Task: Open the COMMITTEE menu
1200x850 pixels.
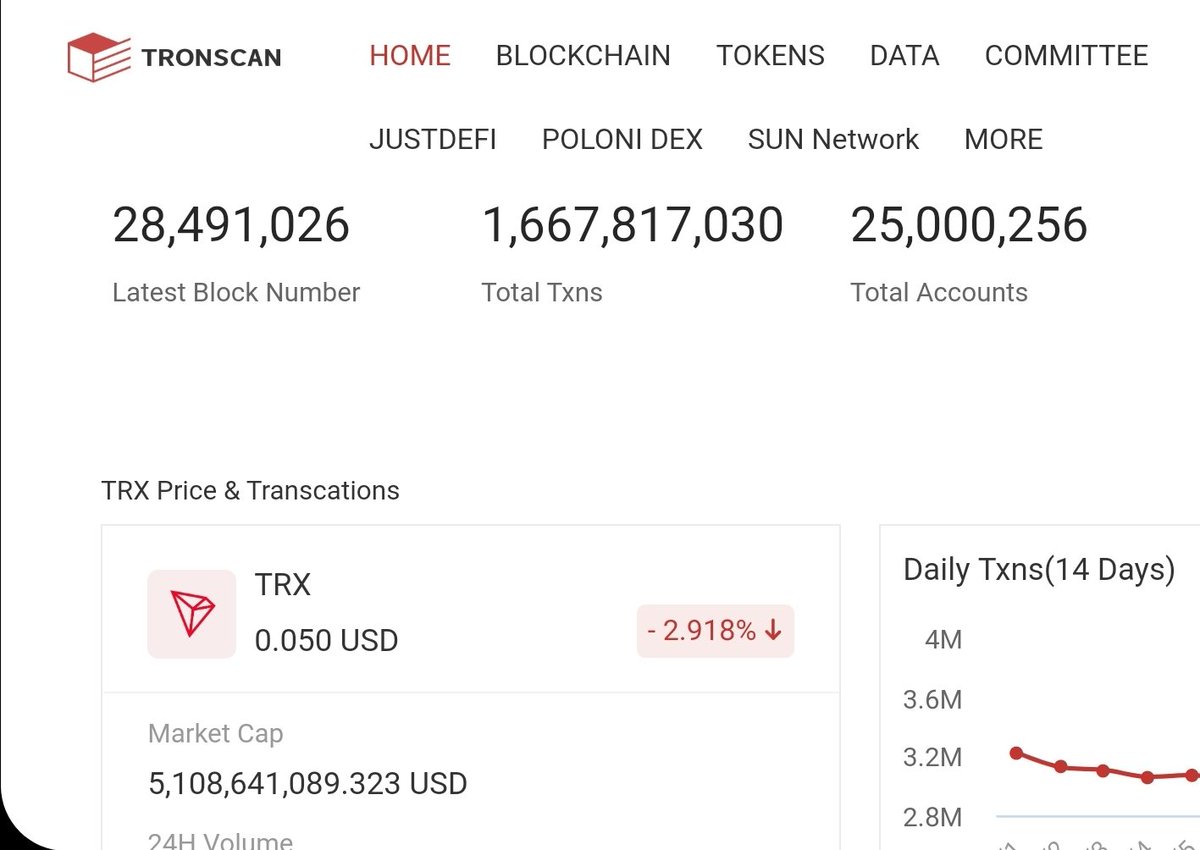Action: 1066,55
